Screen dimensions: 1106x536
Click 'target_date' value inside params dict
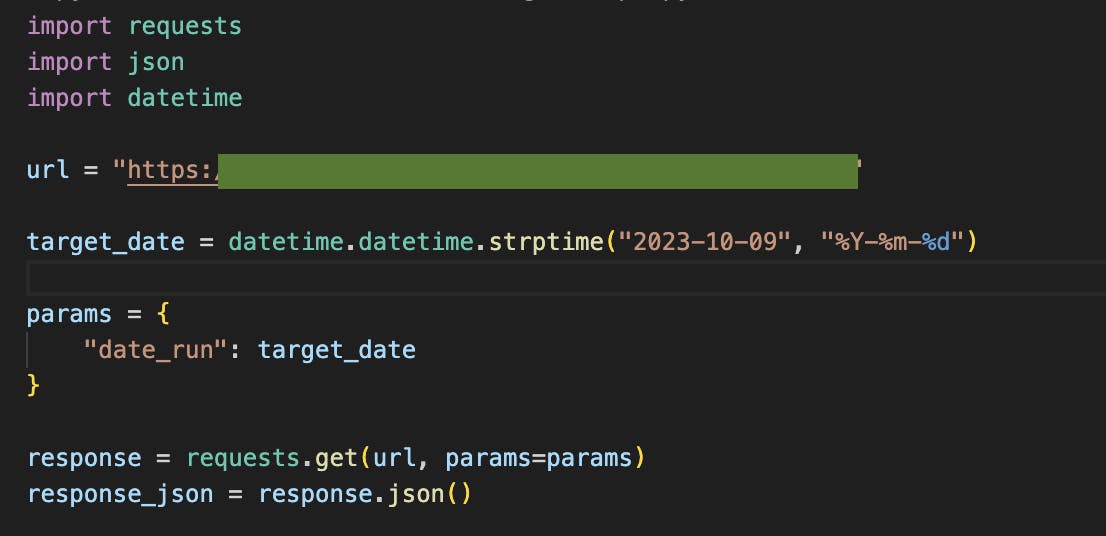pyautogui.click(x=336, y=350)
